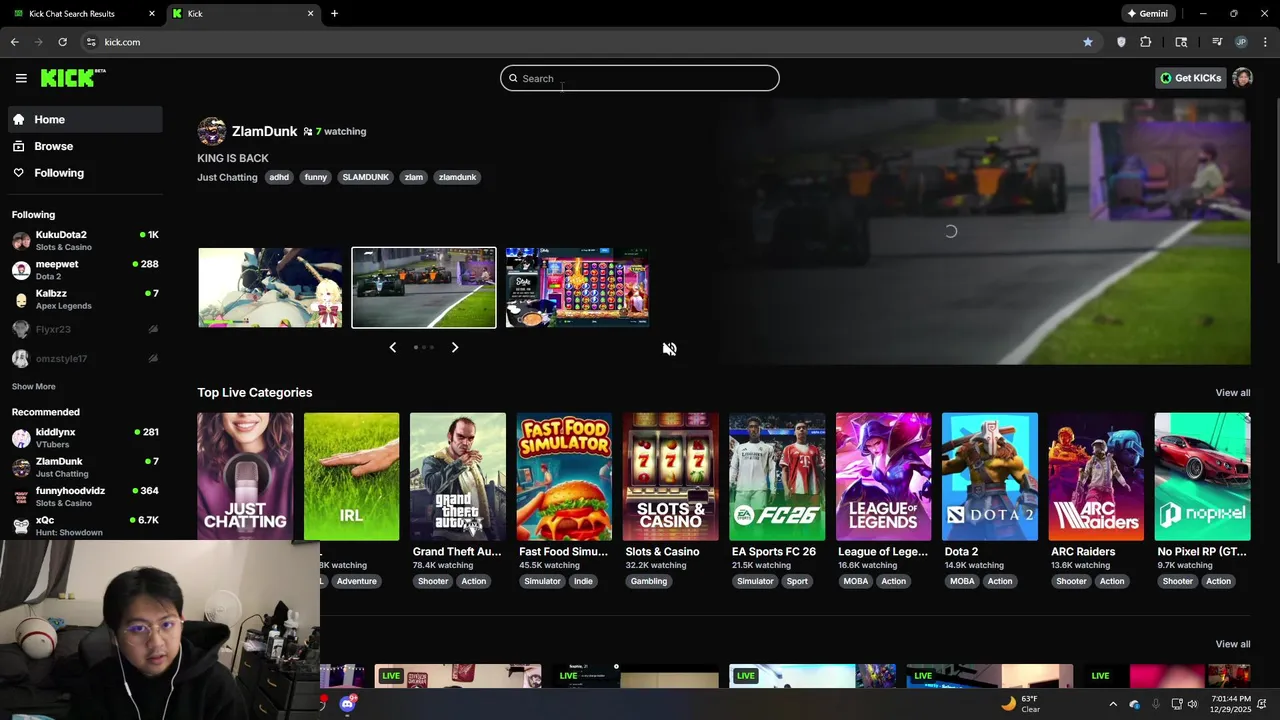Screen dimensions: 1280x720
Task: Open funnyhoodvidz in Recommended list
Action: pyautogui.click(x=85, y=496)
